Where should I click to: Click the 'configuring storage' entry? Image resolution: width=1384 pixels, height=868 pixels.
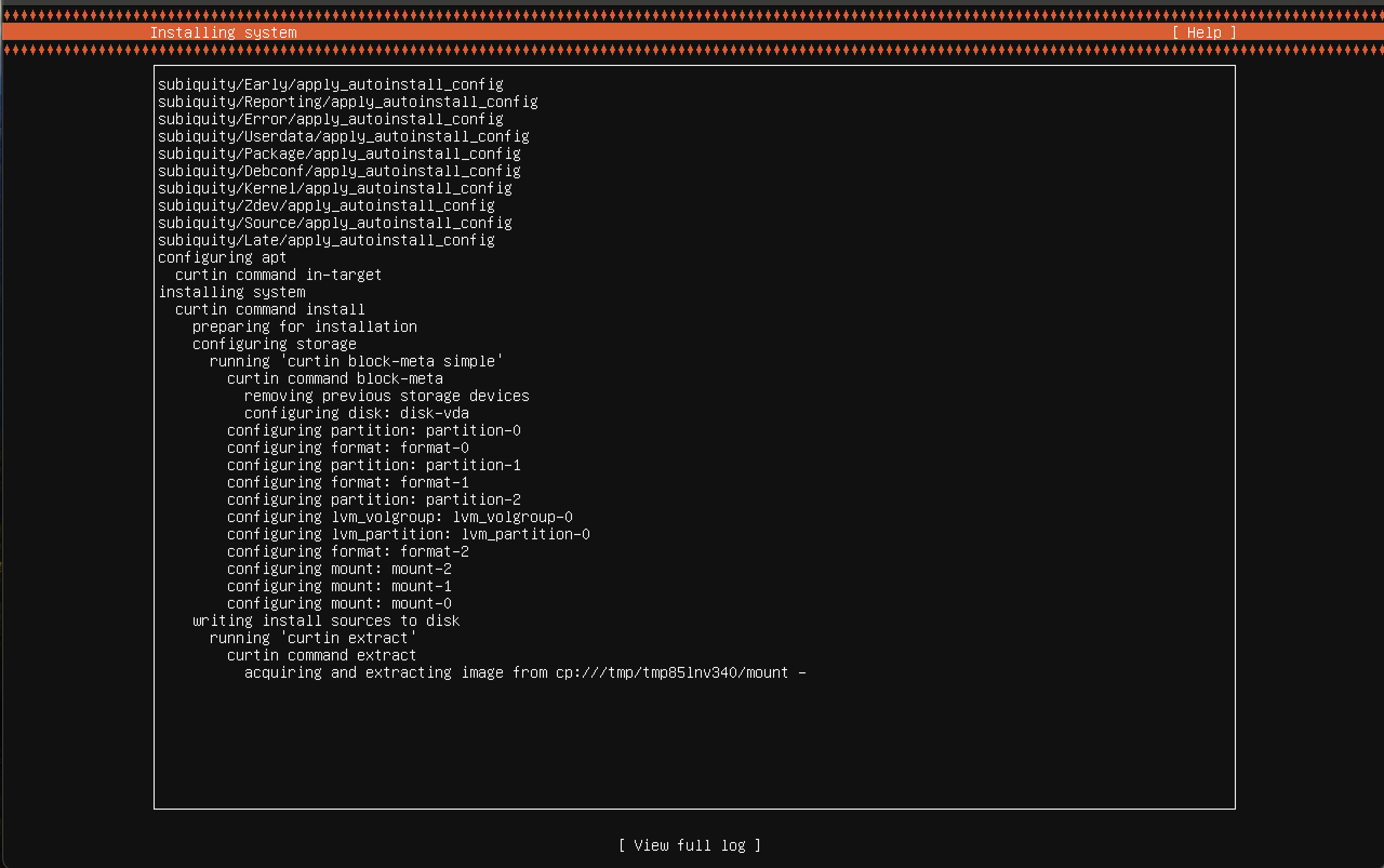(274, 344)
